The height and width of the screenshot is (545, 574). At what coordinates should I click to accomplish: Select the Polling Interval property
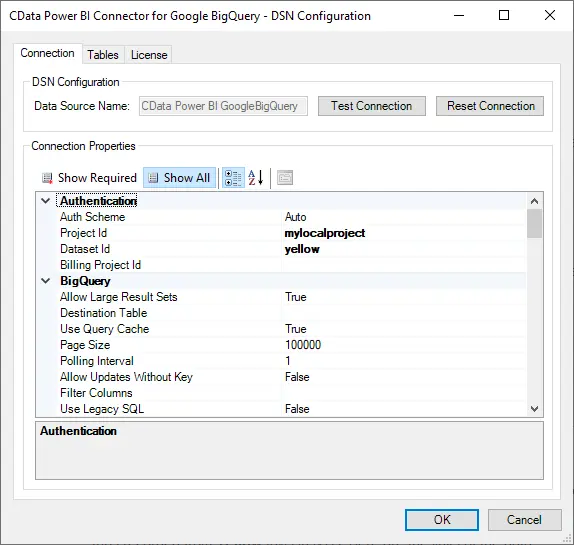(x=97, y=361)
